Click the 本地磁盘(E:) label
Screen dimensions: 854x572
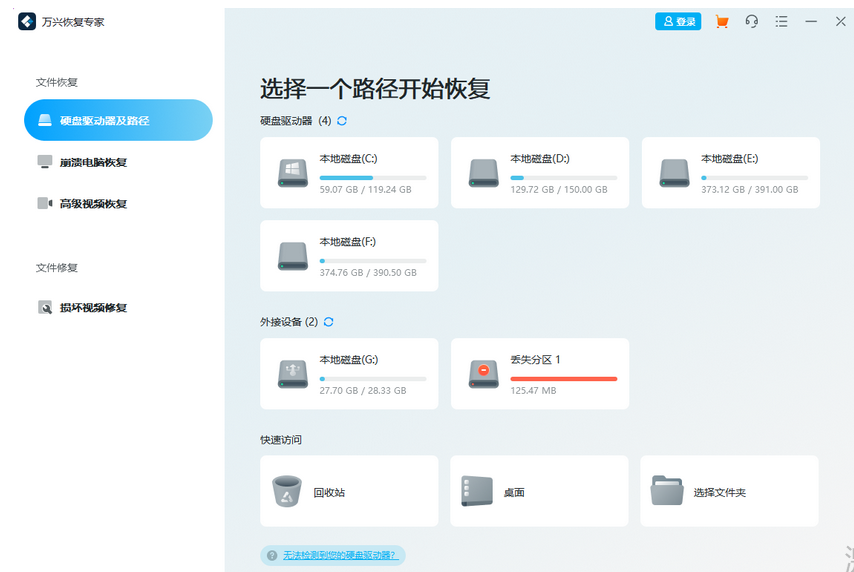click(x=730, y=159)
